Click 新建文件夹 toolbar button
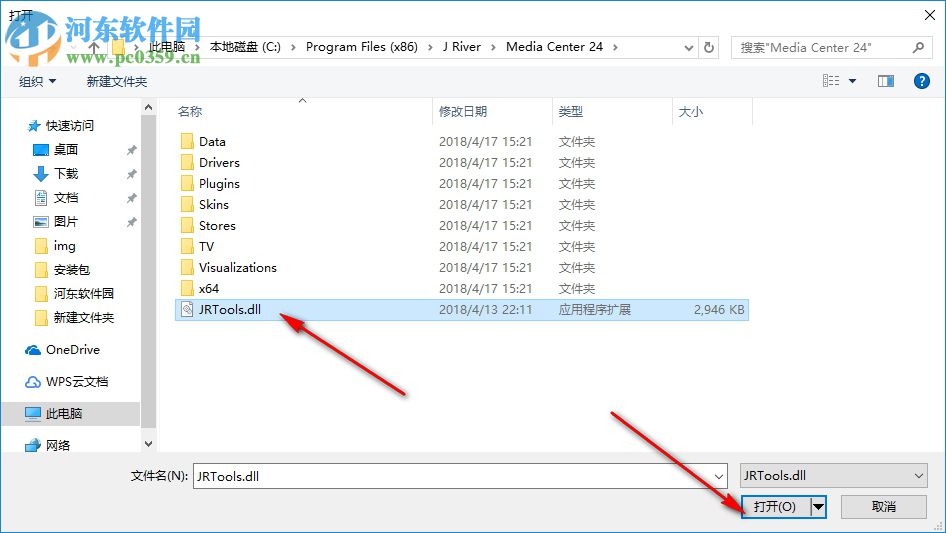Image resolution: width=946 pixels, height=533 pixels. click(116, 81)
